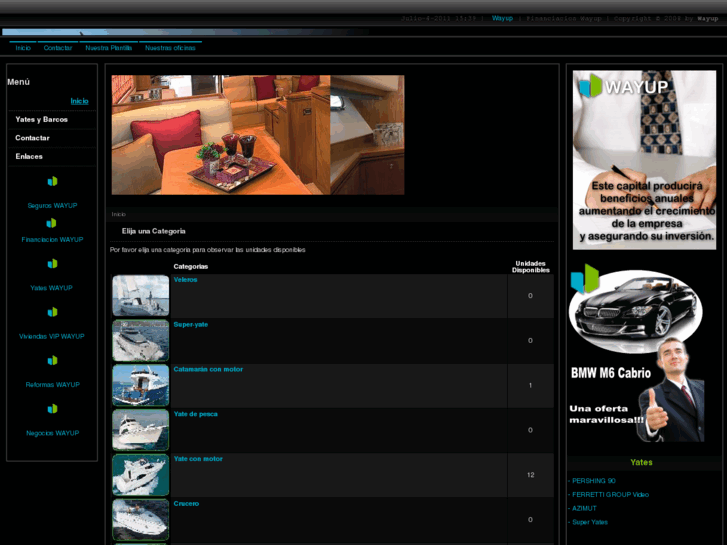Click the Yate de pesca link
Screen dimensions: 727x545
tap(195, 414)
